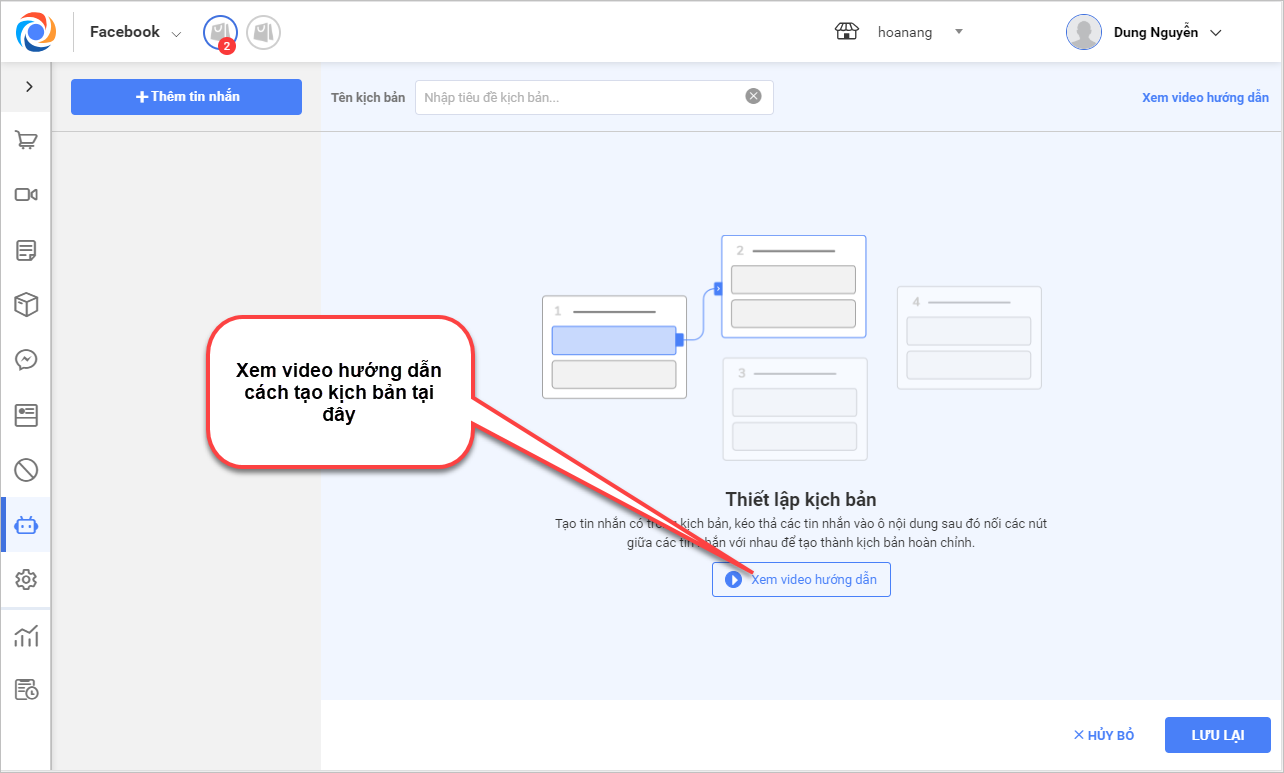Open the blocked list icon in sidebar
This screenshot has height=773, width=1284.
click(x=26, y=469)
